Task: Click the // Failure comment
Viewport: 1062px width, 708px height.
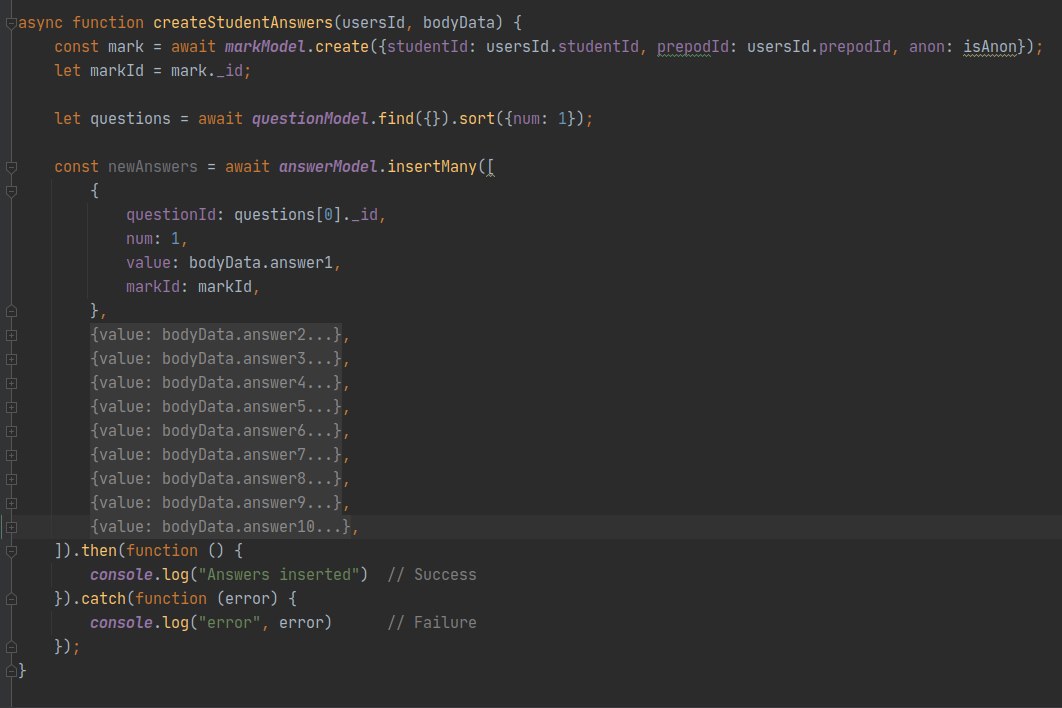Action: point(431,623)
